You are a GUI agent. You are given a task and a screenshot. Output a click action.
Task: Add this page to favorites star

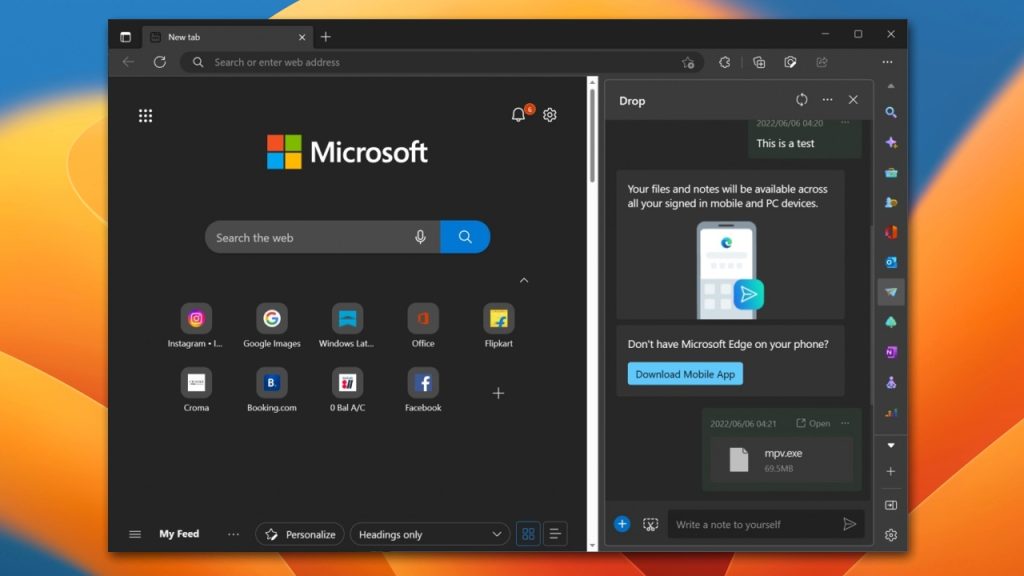688,63
